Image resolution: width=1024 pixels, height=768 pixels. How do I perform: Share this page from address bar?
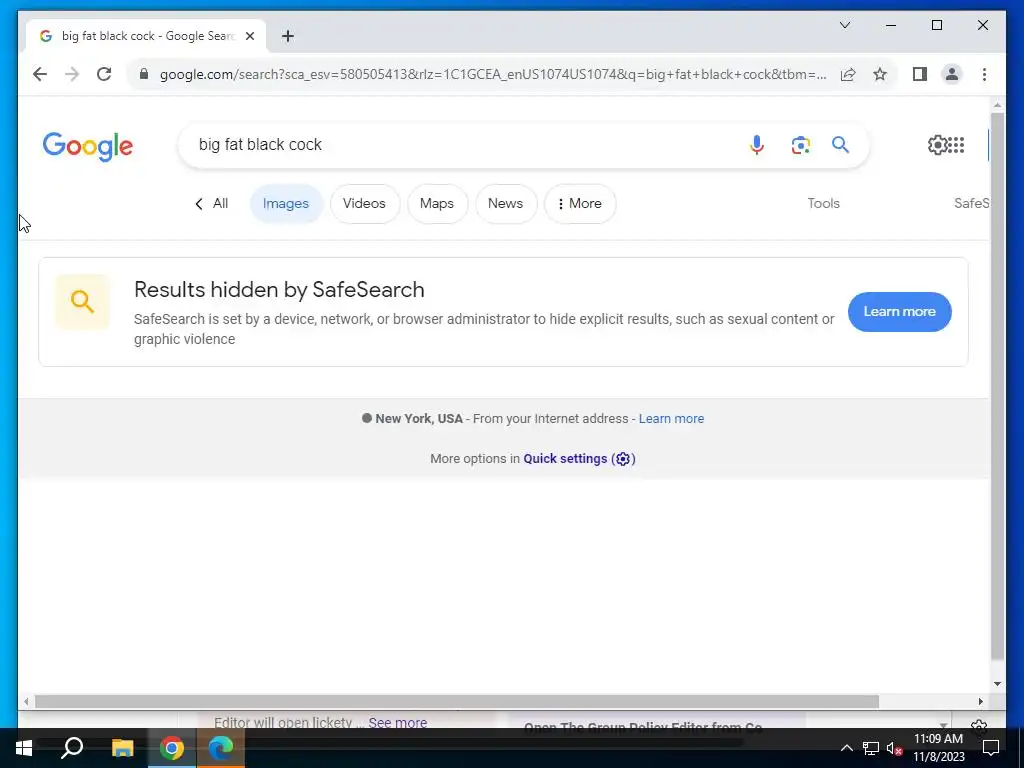click(x=848, y=74)
